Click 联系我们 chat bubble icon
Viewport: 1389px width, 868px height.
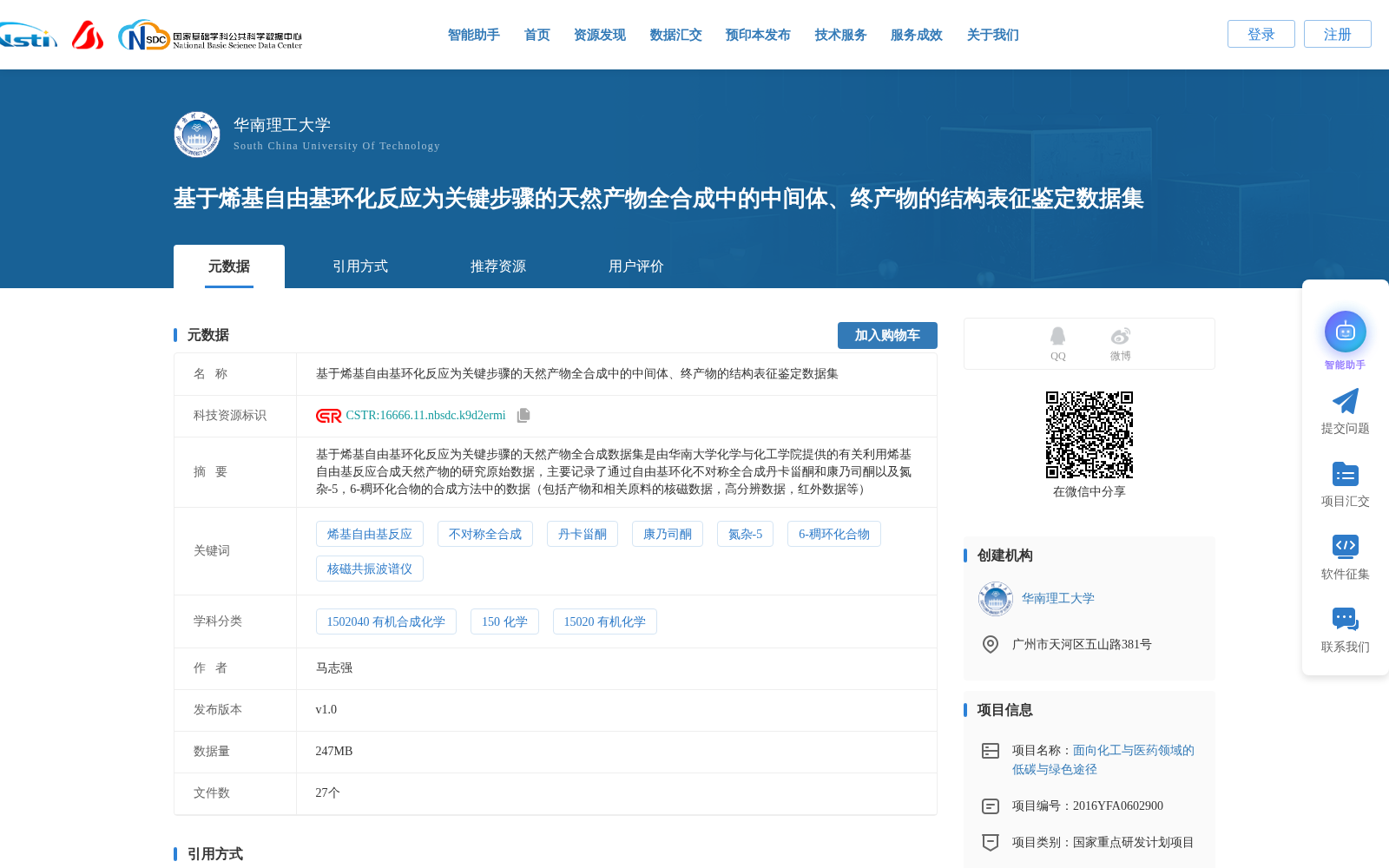(x=1345, y=619)
